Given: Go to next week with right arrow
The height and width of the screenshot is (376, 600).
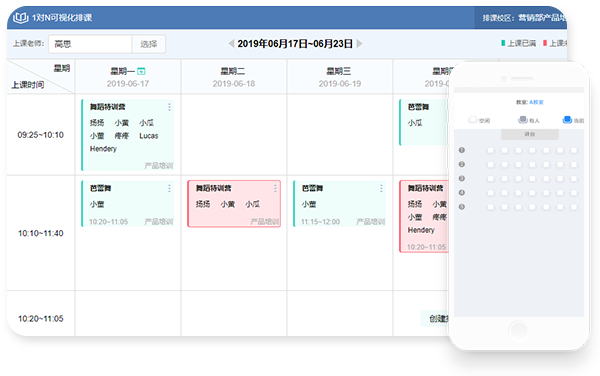Looking at the screenshot, I should click(x=359, y=44).
